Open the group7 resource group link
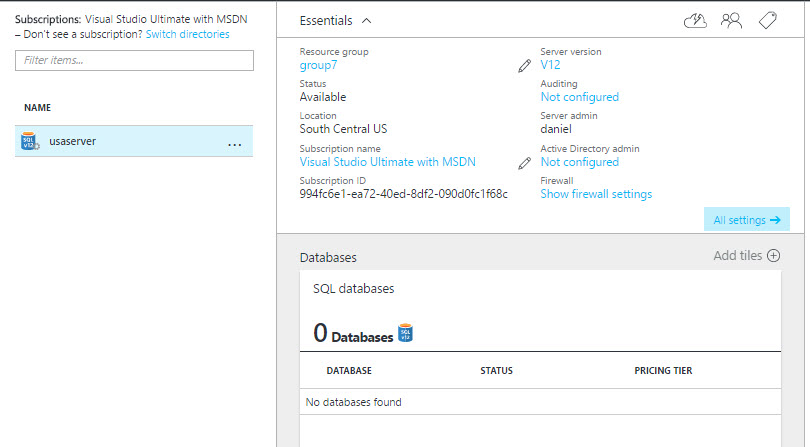The width and height of the screenshot is (810, 447). pyautogui.click(x=318, y=65)
